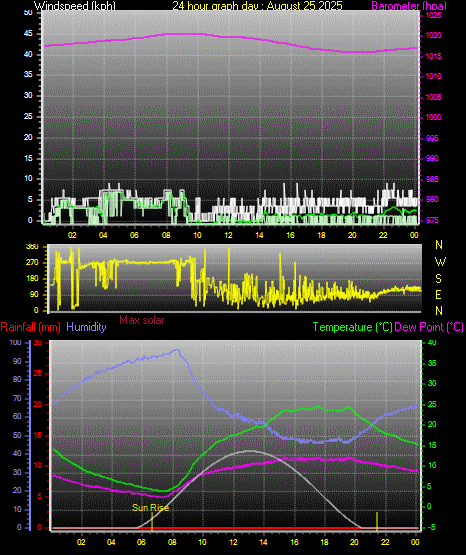This screenshot has height=555, width=466.
Task: Select the 1005 barometer scale value
Action: point(433,97)
